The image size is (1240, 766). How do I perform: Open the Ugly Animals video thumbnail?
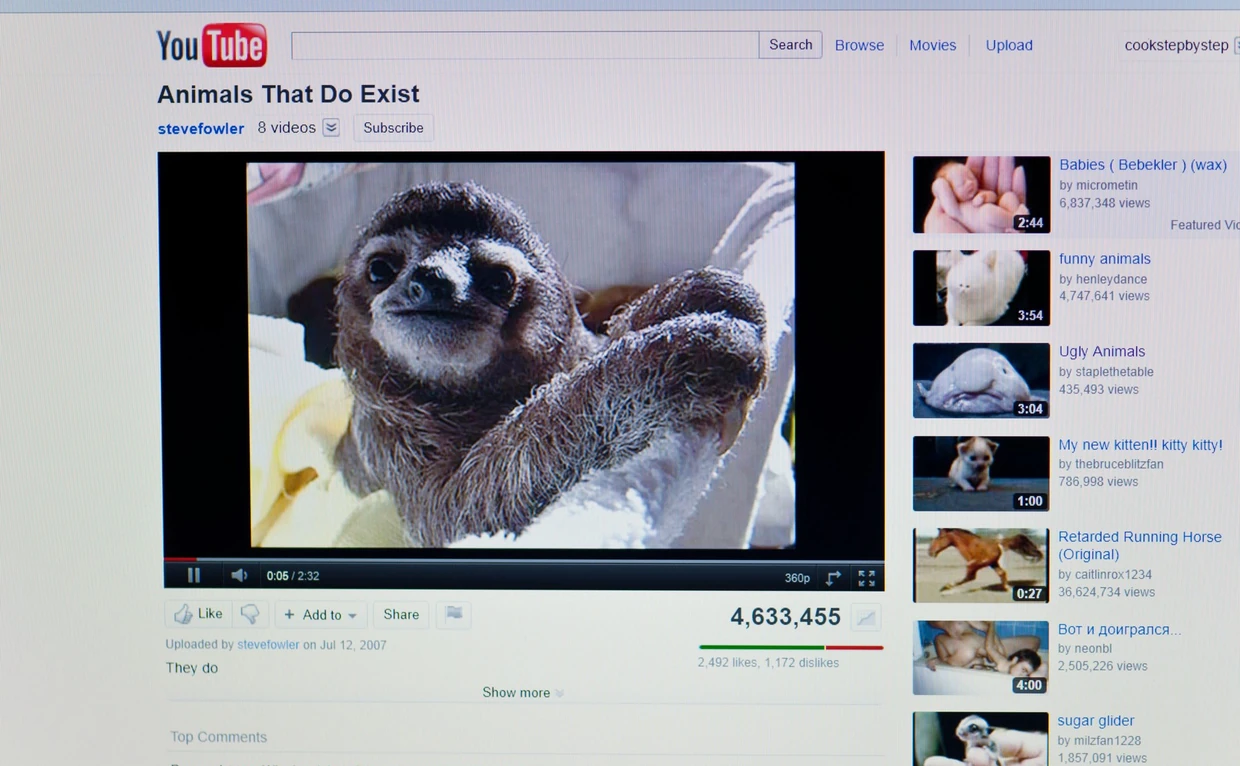[981, 380]
